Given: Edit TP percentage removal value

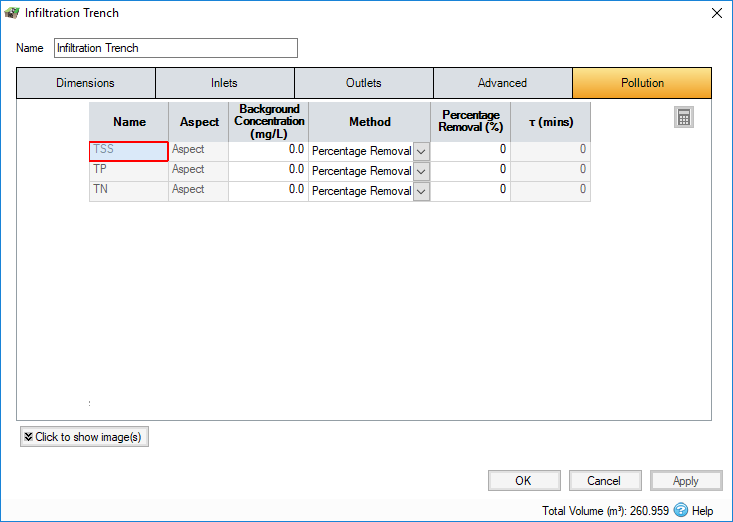Looking at the screenshot, I should 470,172.
